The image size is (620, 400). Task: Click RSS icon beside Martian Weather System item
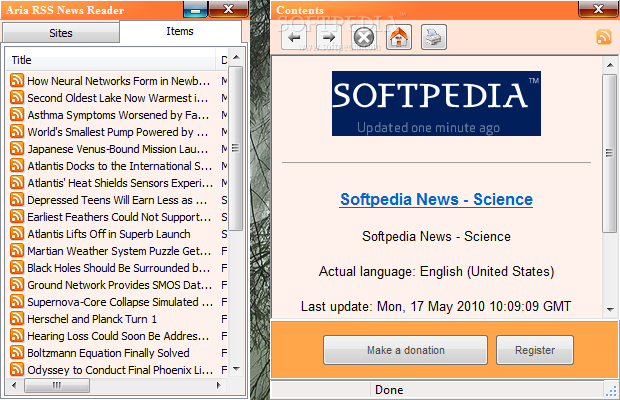[x=17, y=250]
